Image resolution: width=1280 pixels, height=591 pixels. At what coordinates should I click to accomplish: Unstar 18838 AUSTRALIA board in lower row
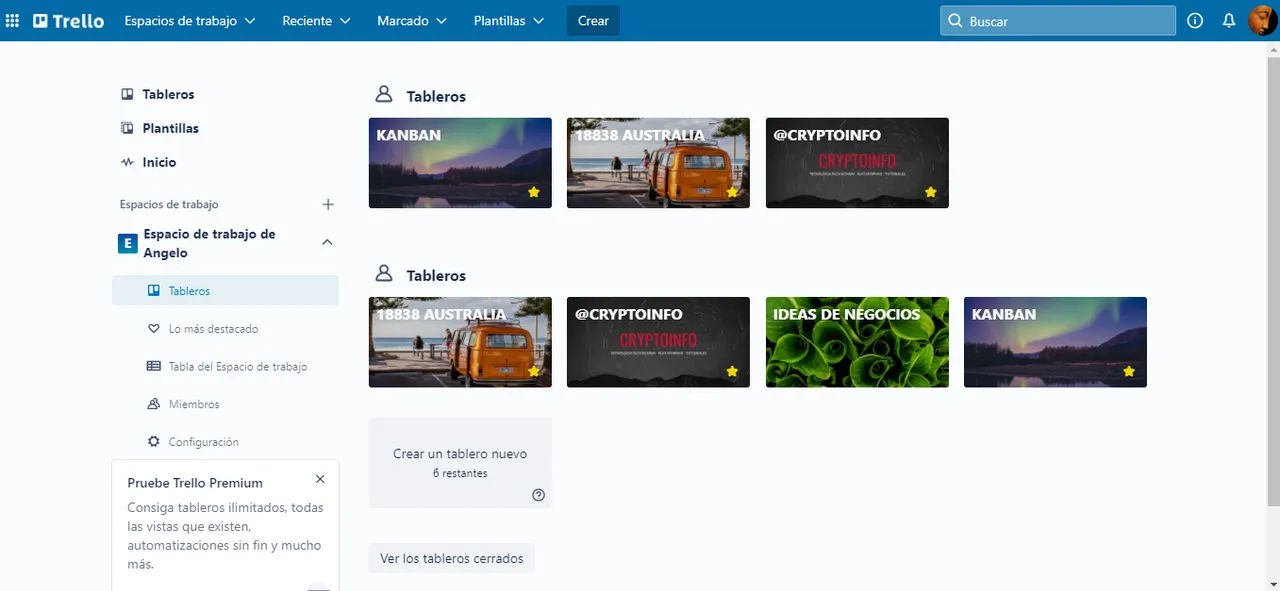pos(534,371)
